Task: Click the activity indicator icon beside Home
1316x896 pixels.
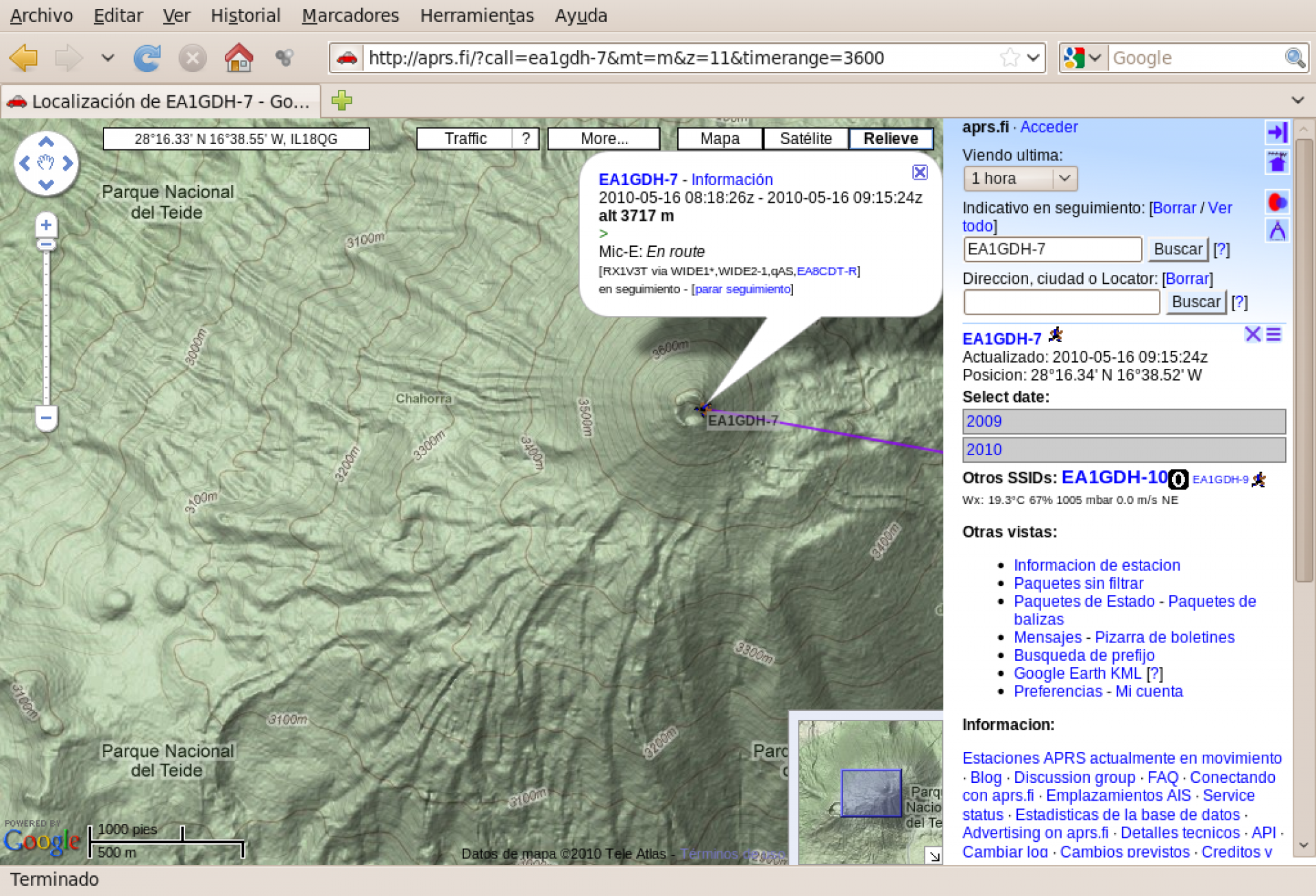Action: click(x=284, y=58)
